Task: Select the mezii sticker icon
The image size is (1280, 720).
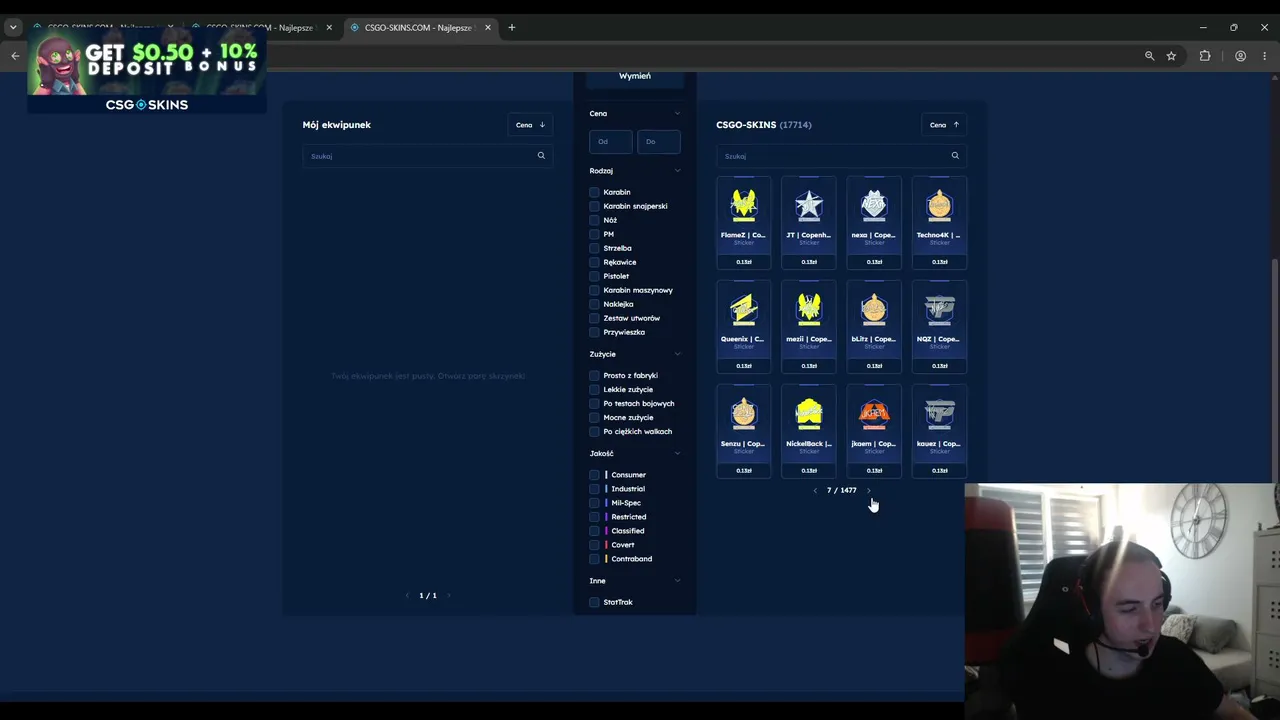Action: (809, 309)
